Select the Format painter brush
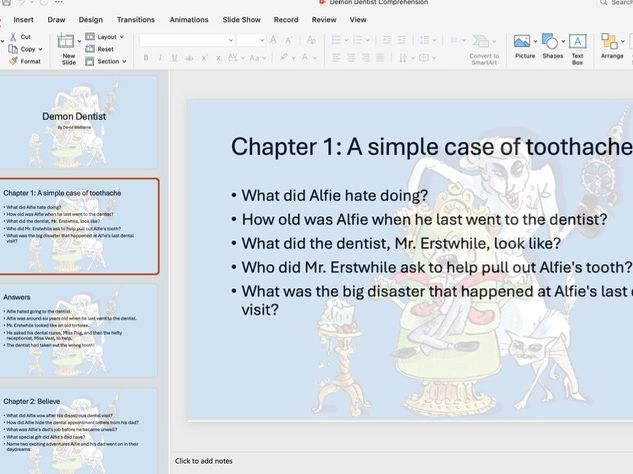633x474 pixels. 13,61
